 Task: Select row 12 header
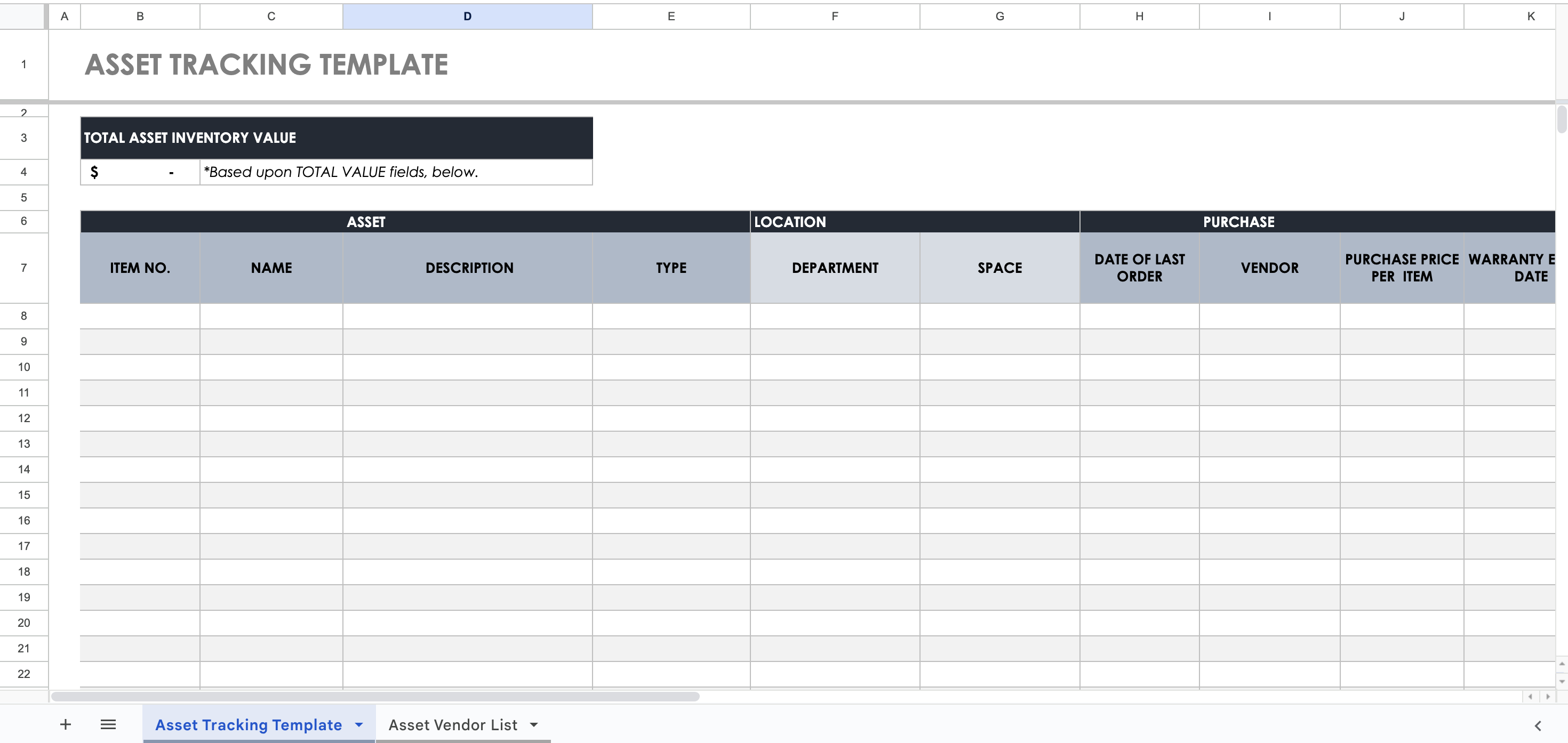click(x=24, y=418)
